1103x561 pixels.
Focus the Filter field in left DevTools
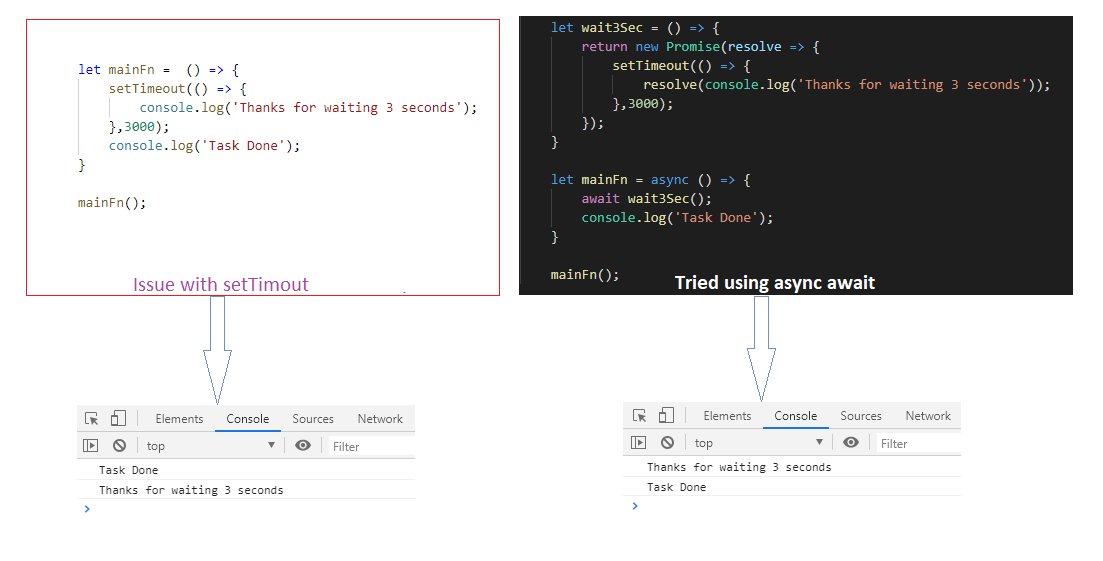coord(372,446)
